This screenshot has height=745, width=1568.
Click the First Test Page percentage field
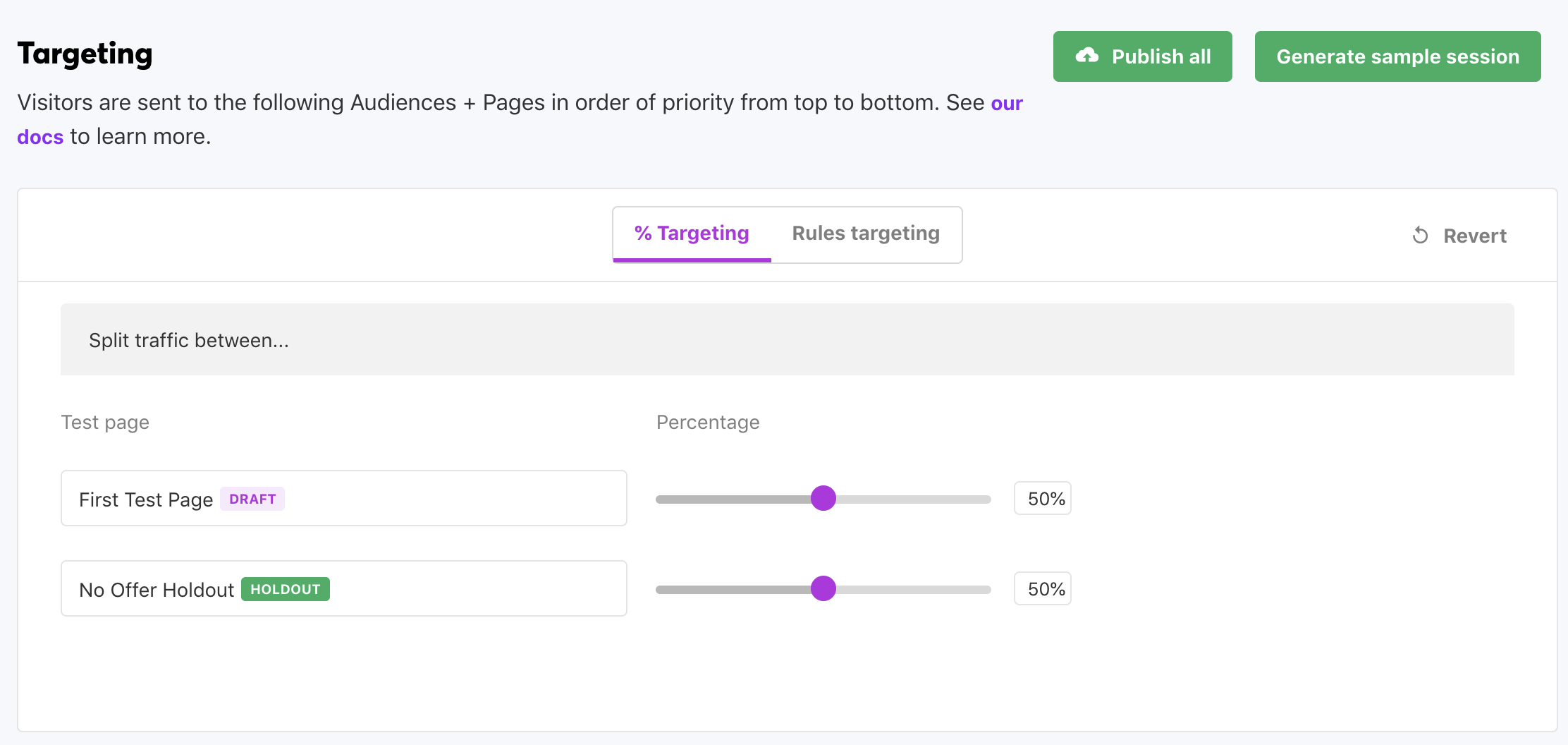tap(1043, 499)
